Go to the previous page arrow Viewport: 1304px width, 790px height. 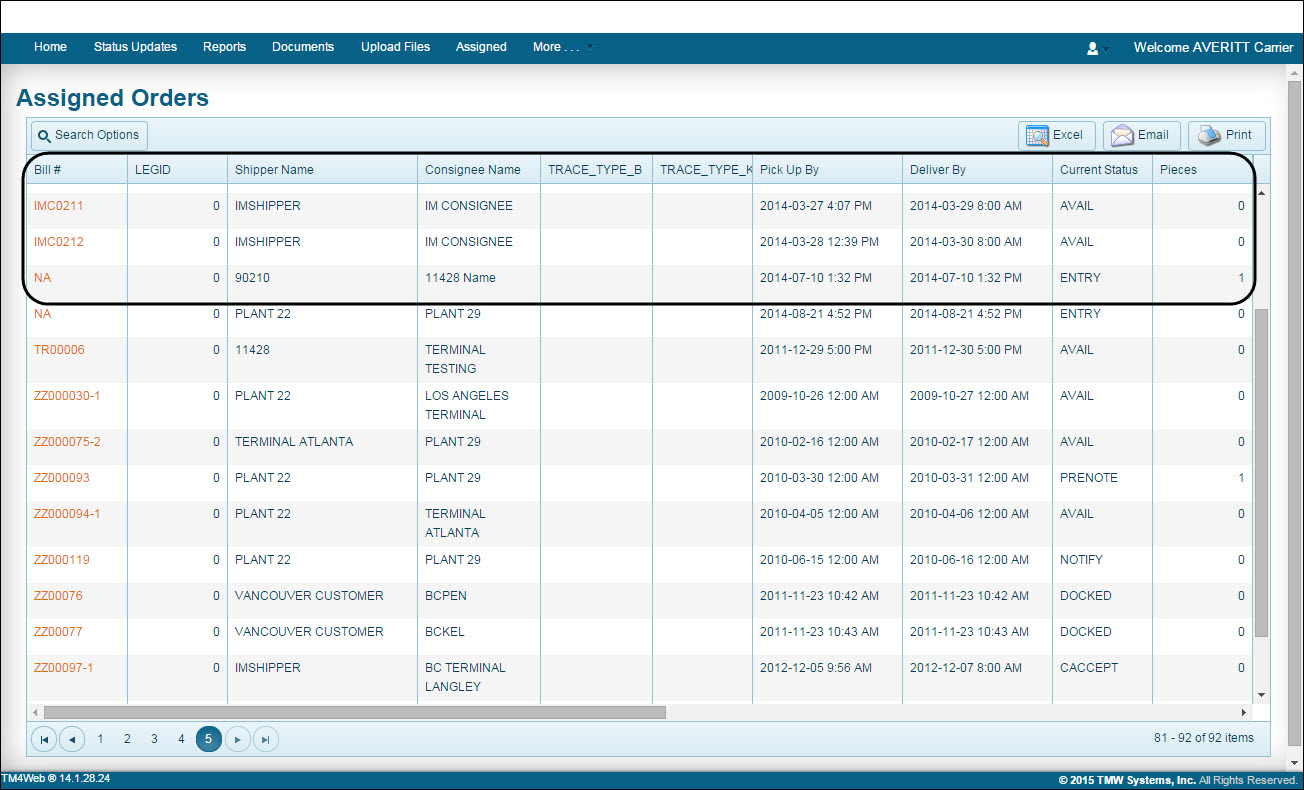coord(72,739)
